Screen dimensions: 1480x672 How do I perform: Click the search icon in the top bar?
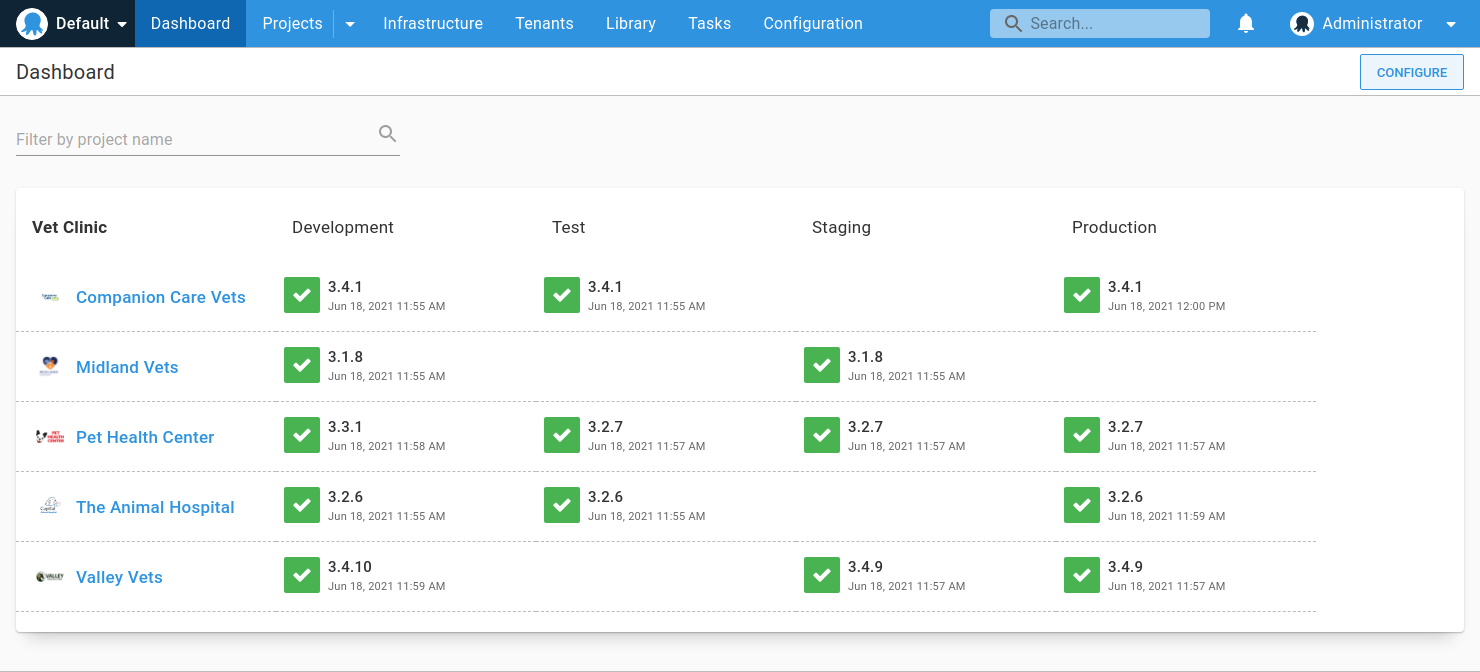tap(1013, 22)
